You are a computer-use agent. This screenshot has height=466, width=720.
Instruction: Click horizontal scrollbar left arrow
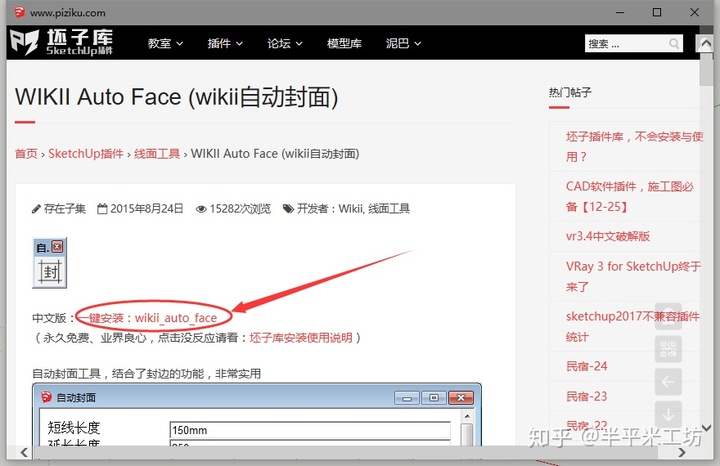[24, 453]
